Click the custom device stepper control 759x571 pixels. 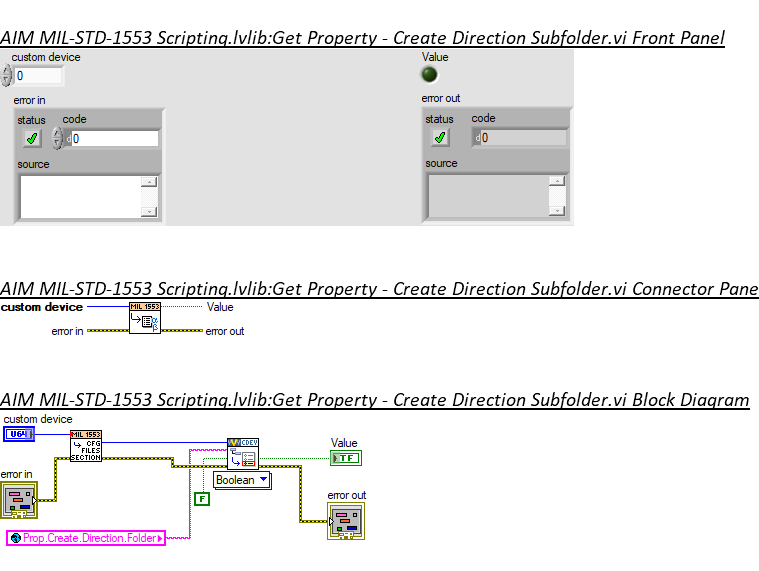pyautogui.click(x=6, y=76)
